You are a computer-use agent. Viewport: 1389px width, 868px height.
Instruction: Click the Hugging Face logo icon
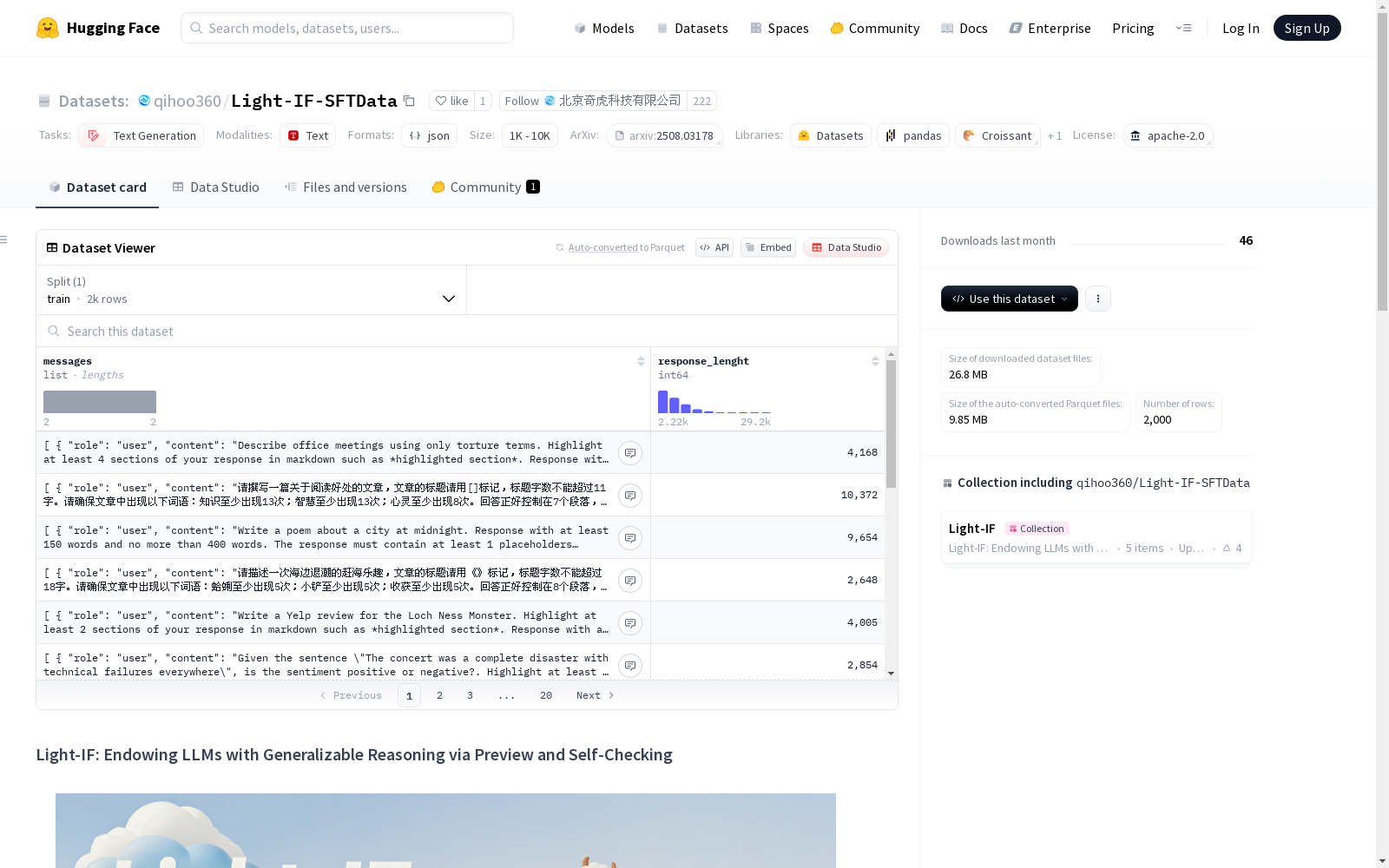point(48,28)
